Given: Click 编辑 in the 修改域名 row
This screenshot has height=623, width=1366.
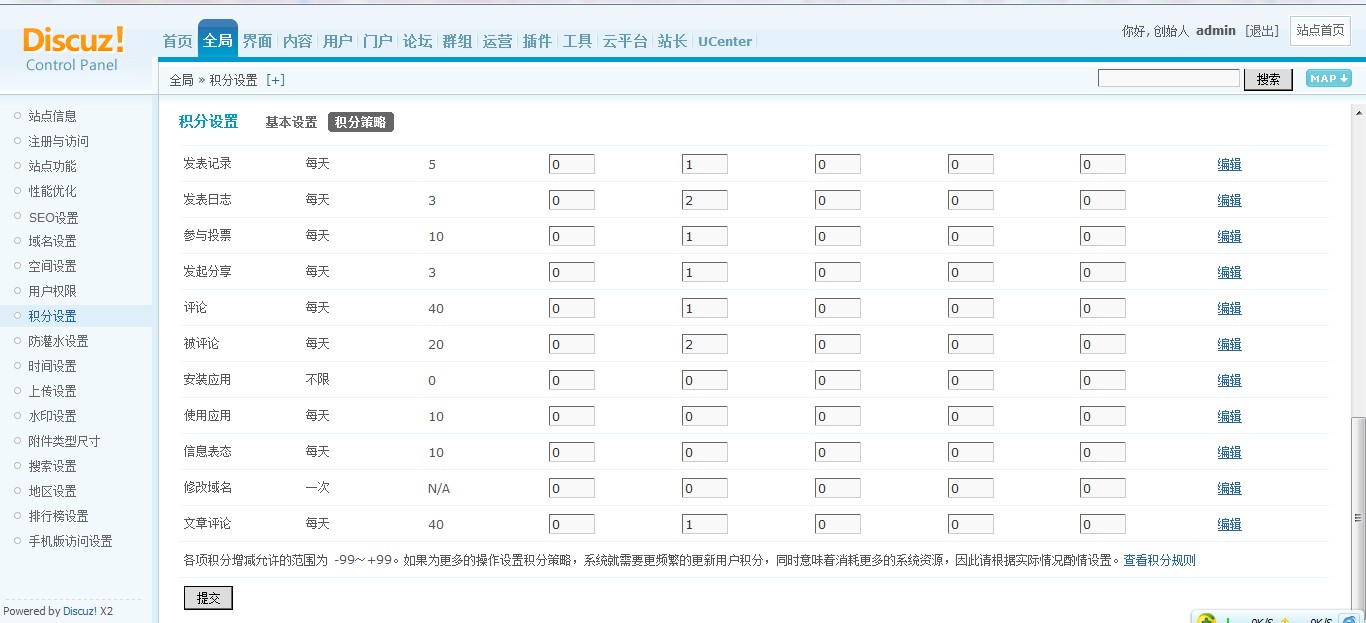Looking at the screenshot, I should click(x=1229, y=488).
